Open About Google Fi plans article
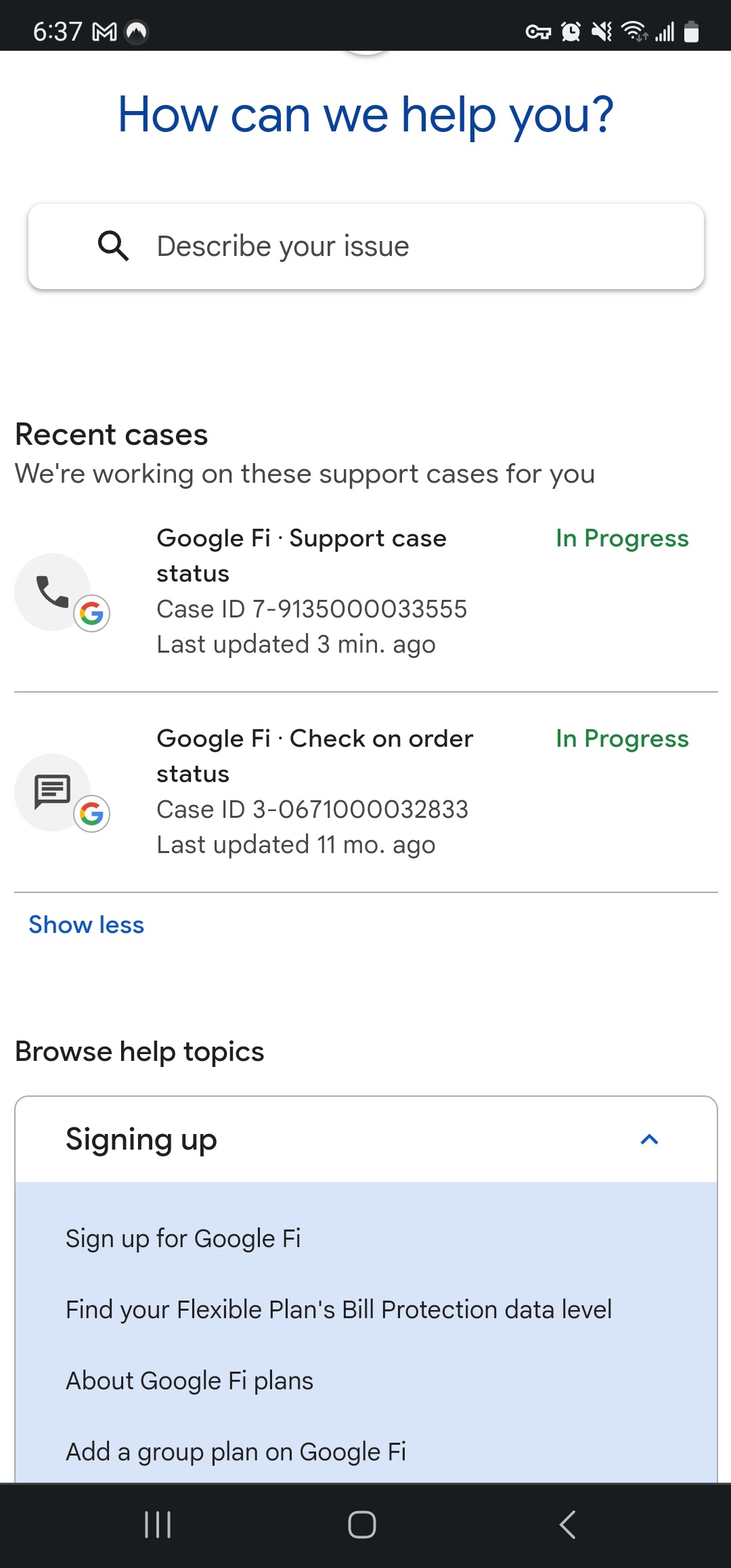Viewport: 731px width, 1568px height. click(x=190, y=1380)
